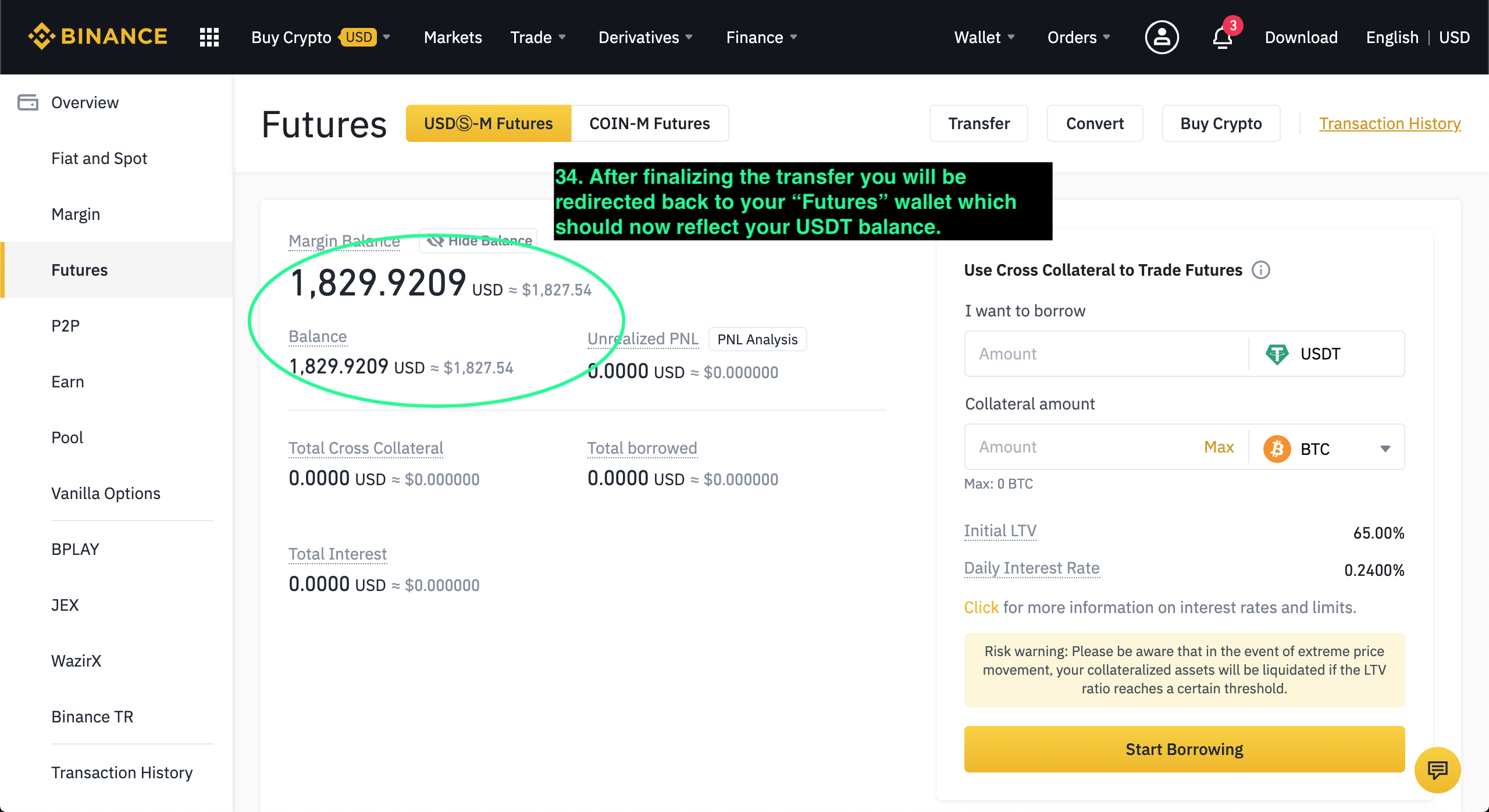The image size is (1489, 812).
Task: Expand the Wallet menu
Action: coord(985,37)
